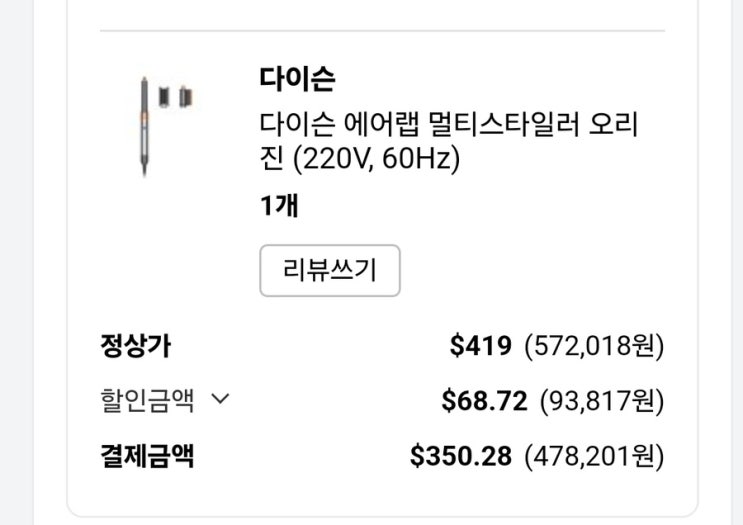The width and height of the screenshot is (743, 525).
Task: Click the $419 regular price
Action: (x=481, y=347)
